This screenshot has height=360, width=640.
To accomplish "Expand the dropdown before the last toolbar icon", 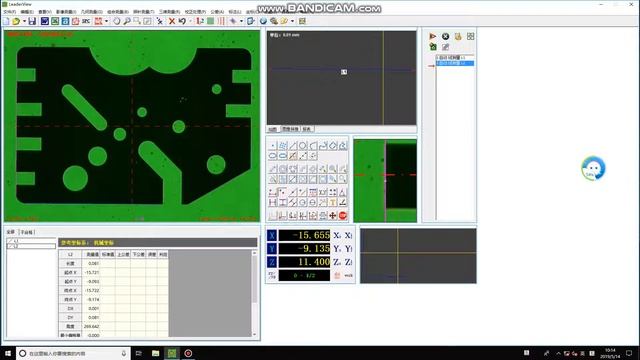I will [293, 21].
